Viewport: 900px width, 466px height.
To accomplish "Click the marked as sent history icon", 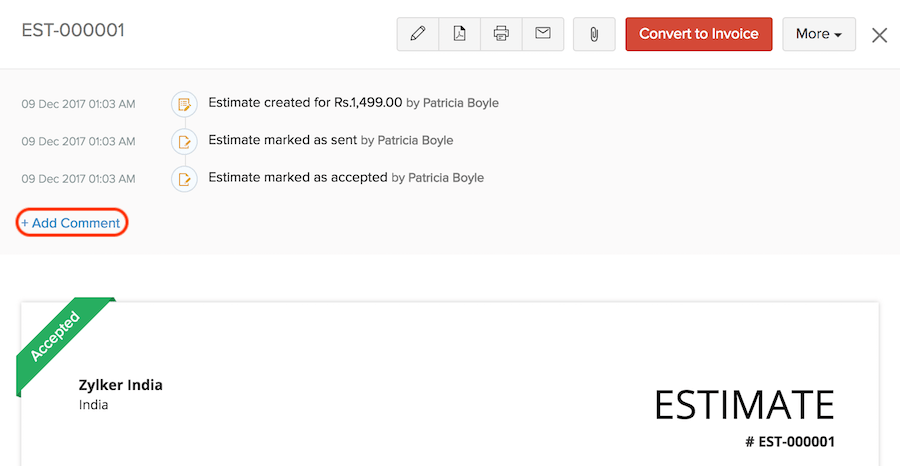I will (184, 141).
